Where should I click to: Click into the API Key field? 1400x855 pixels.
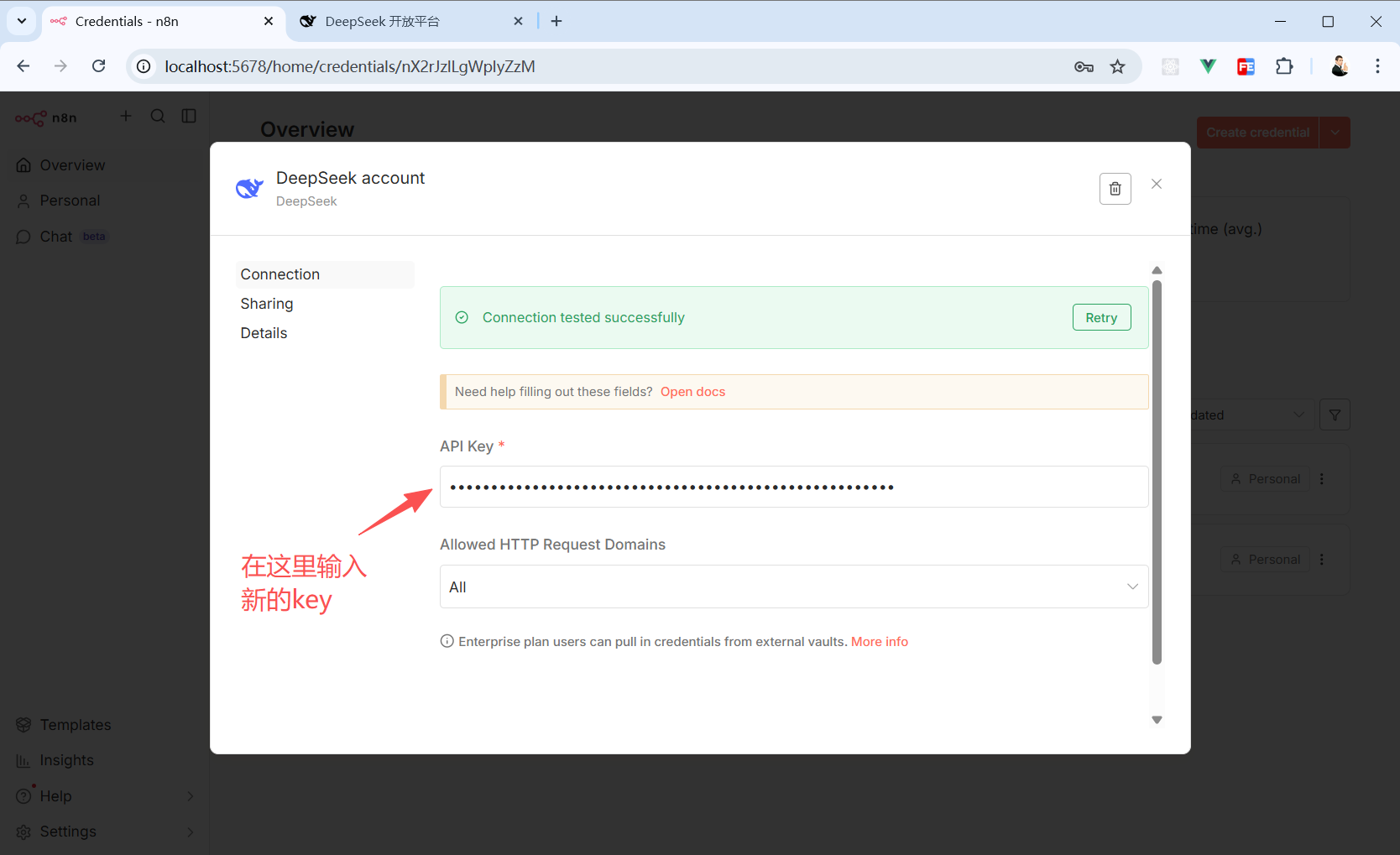[793, 487]
